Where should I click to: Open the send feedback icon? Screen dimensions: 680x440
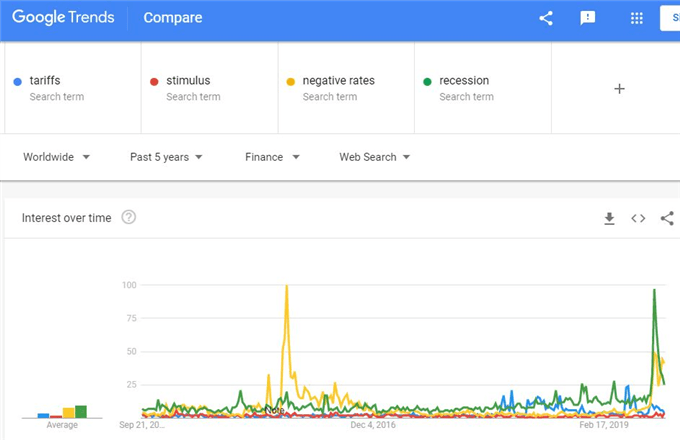(588, 18)
